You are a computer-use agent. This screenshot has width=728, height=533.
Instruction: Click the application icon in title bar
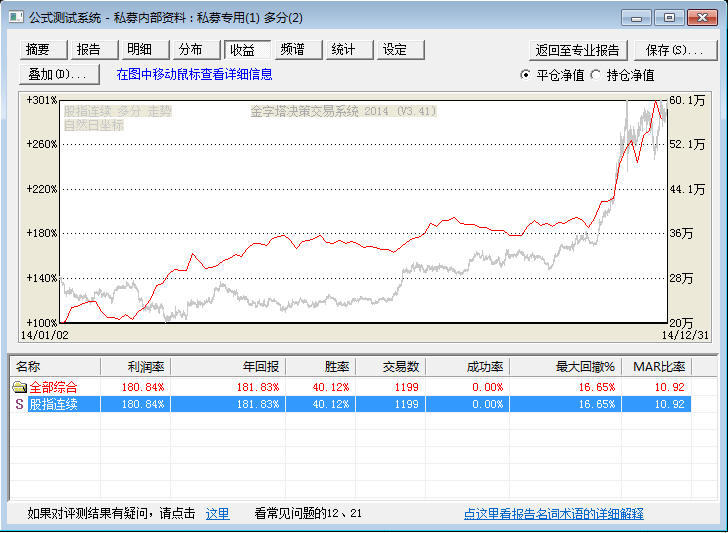pos(16,18)
